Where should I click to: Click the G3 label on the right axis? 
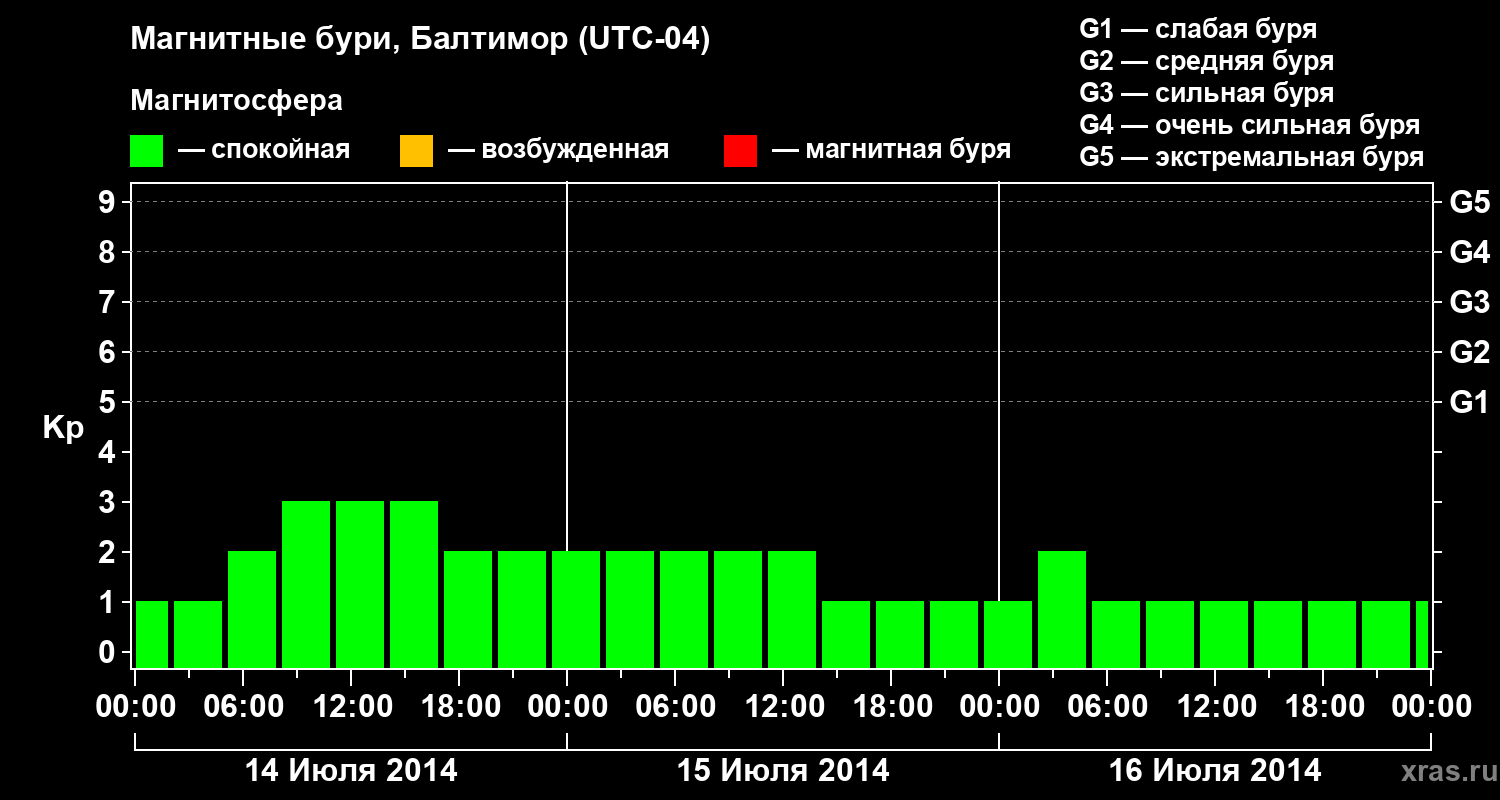[x=1469, y=302]
